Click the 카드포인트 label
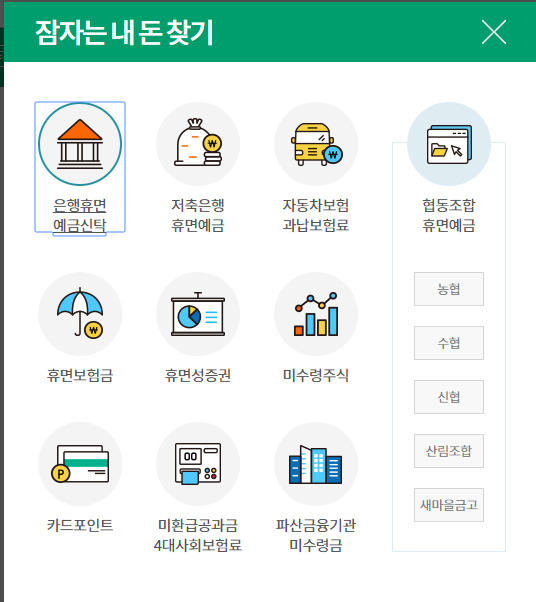 (80, 525)
